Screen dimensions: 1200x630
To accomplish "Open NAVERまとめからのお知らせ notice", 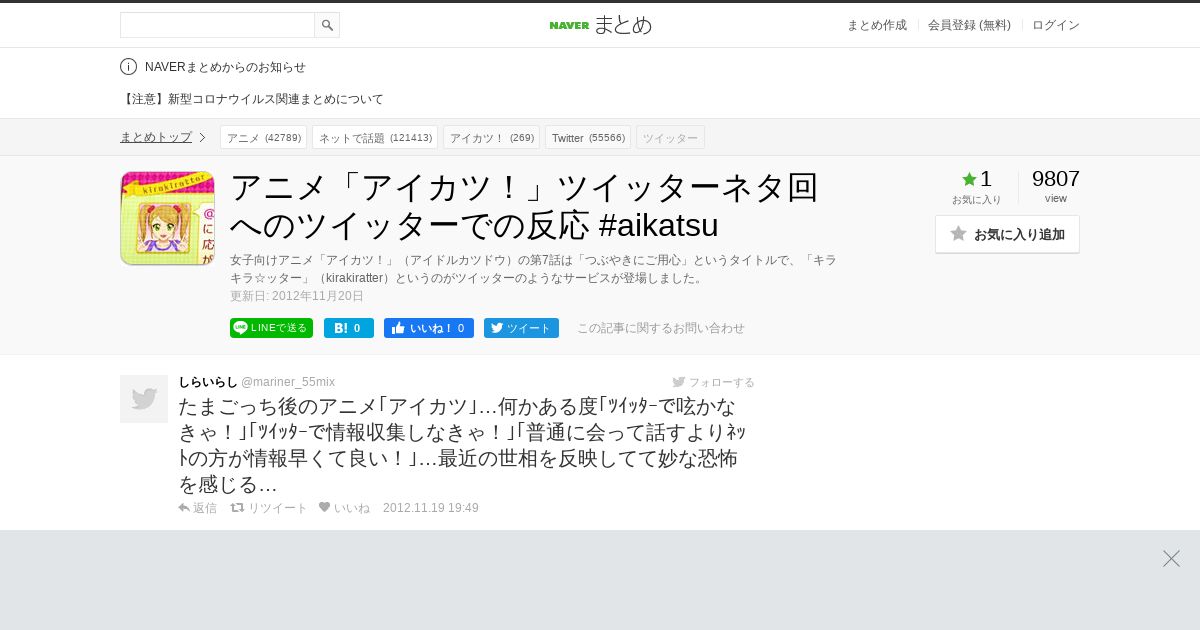I will point(225,67).
